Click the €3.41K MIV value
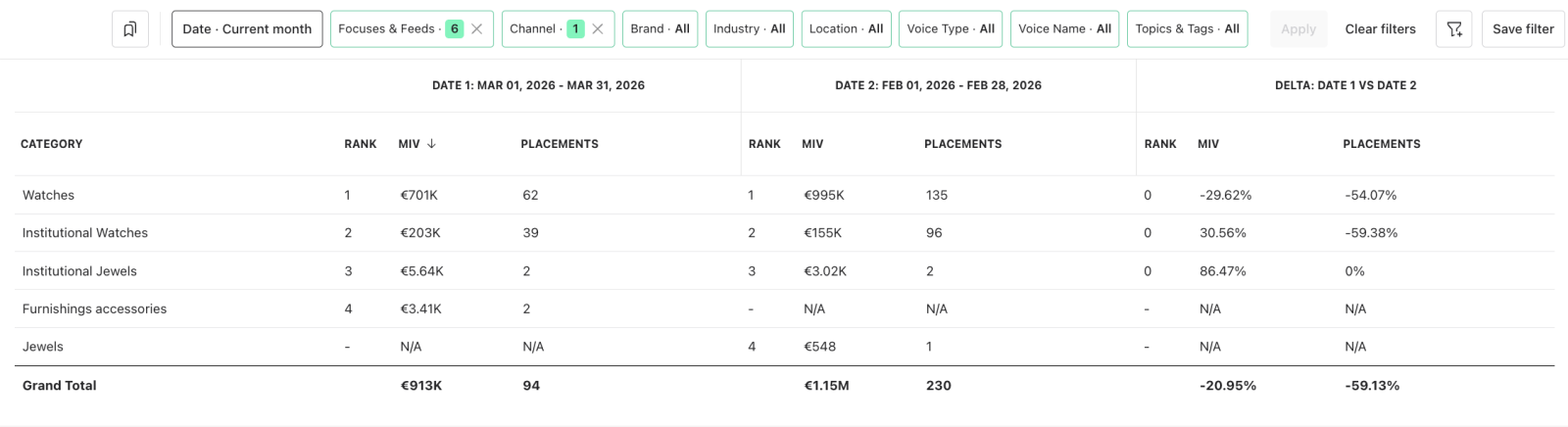Image resolution: width=1568 pixels, height=427 pixels. pyautogui.click(x=421, y=308)
